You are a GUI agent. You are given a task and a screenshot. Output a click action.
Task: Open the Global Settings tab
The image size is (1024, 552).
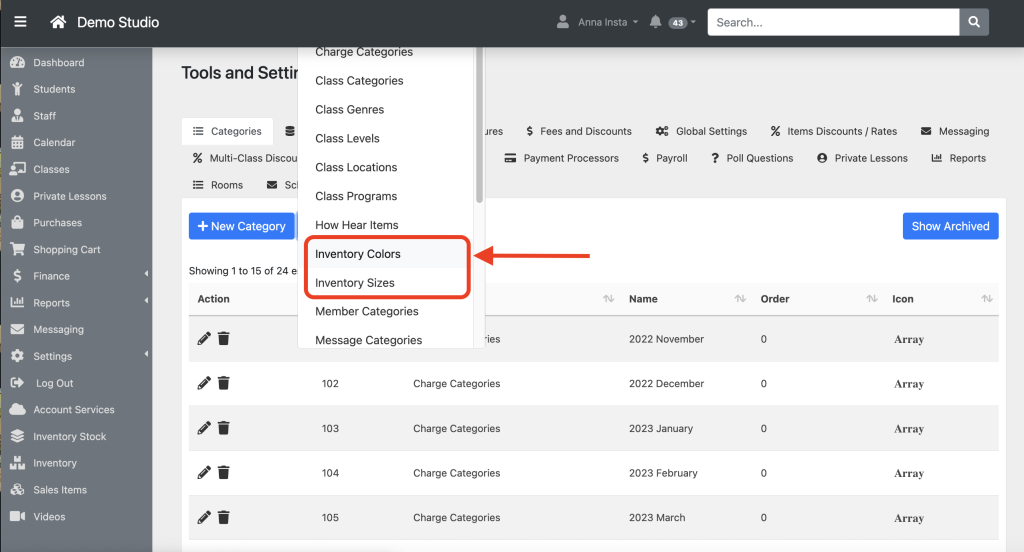click(701, 131)
